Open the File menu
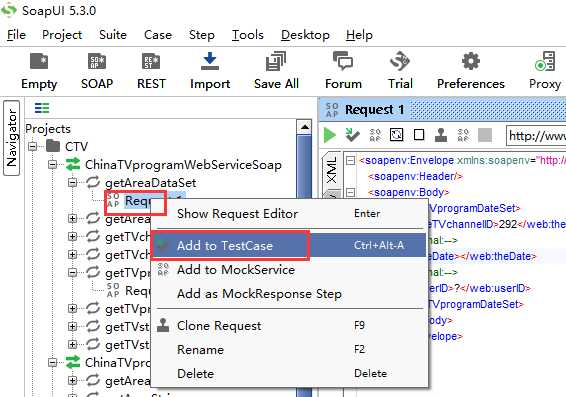 (16, 35)
